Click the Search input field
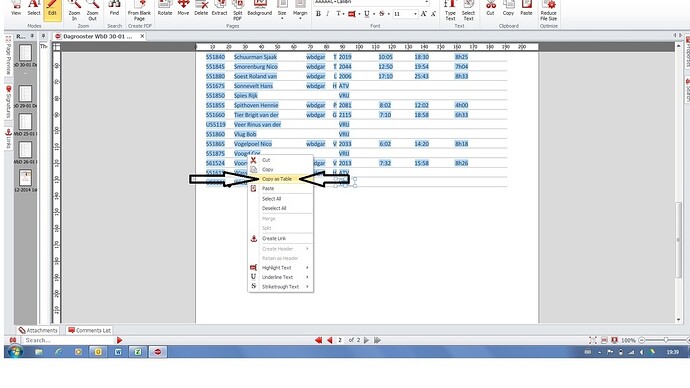Viewport: 690px width, 388px height. pyautogui.click(x=68, y=340)
